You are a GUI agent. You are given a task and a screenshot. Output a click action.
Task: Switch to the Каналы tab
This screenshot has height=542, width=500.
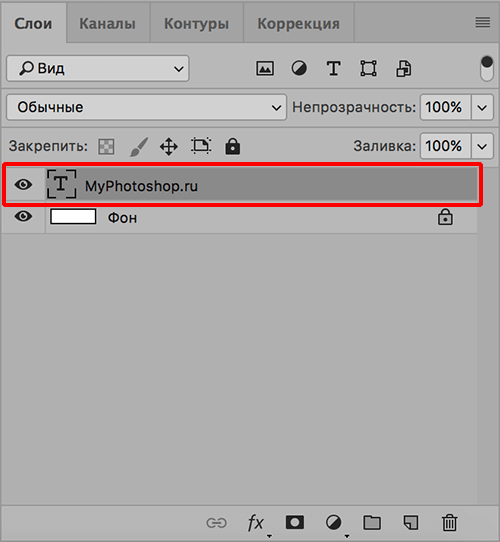107,24
